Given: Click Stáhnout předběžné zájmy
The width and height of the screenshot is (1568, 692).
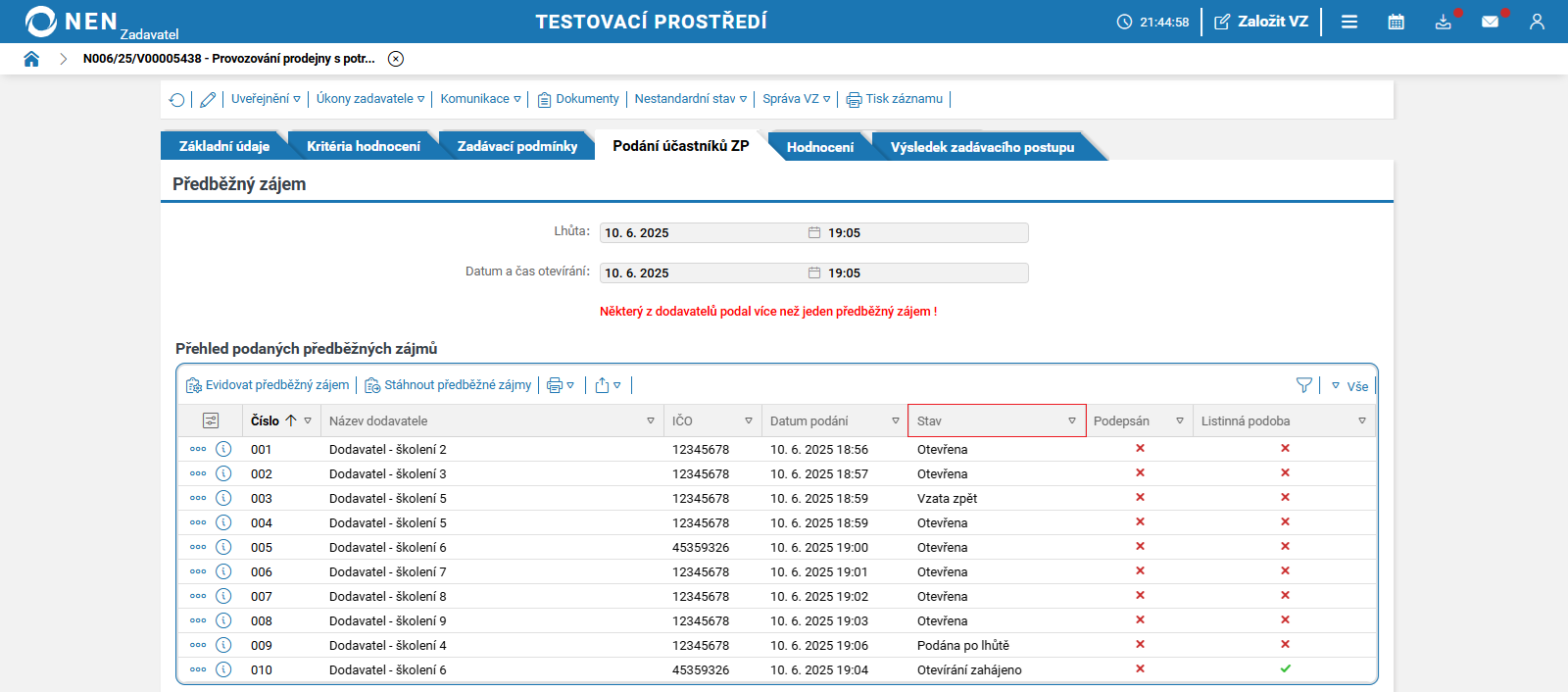Looking at the screenshot, I should (x=448, y=385).
